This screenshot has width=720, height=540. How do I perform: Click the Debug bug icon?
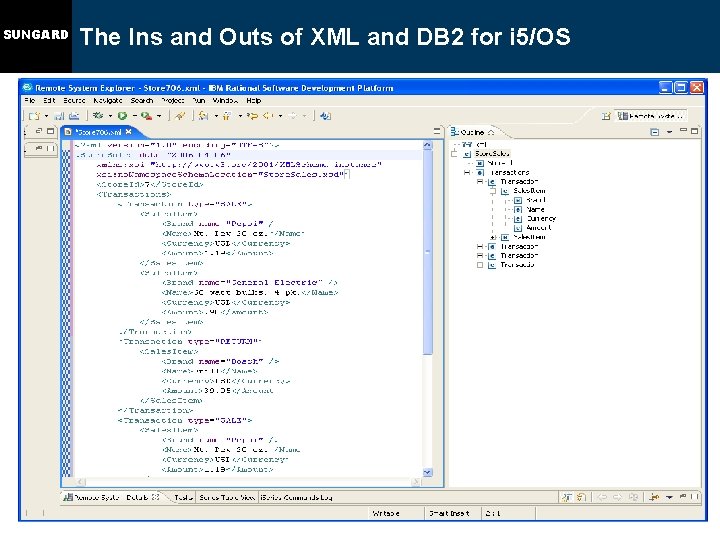click(98, 116)
